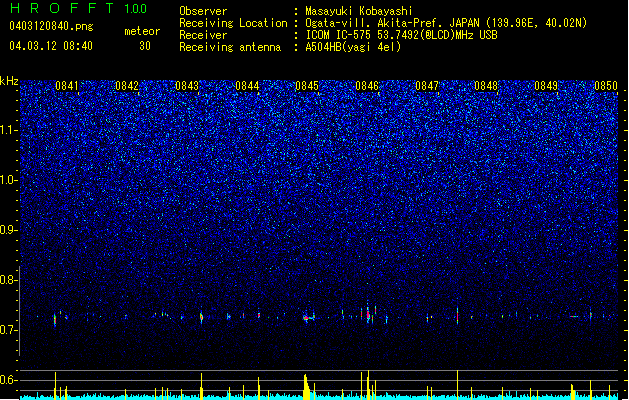Click the meteor count value 30

145,46
